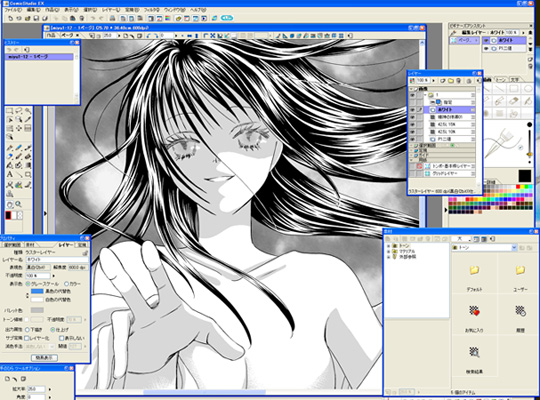
Task: Select the line drawing tool
Action: click(19, 174)
